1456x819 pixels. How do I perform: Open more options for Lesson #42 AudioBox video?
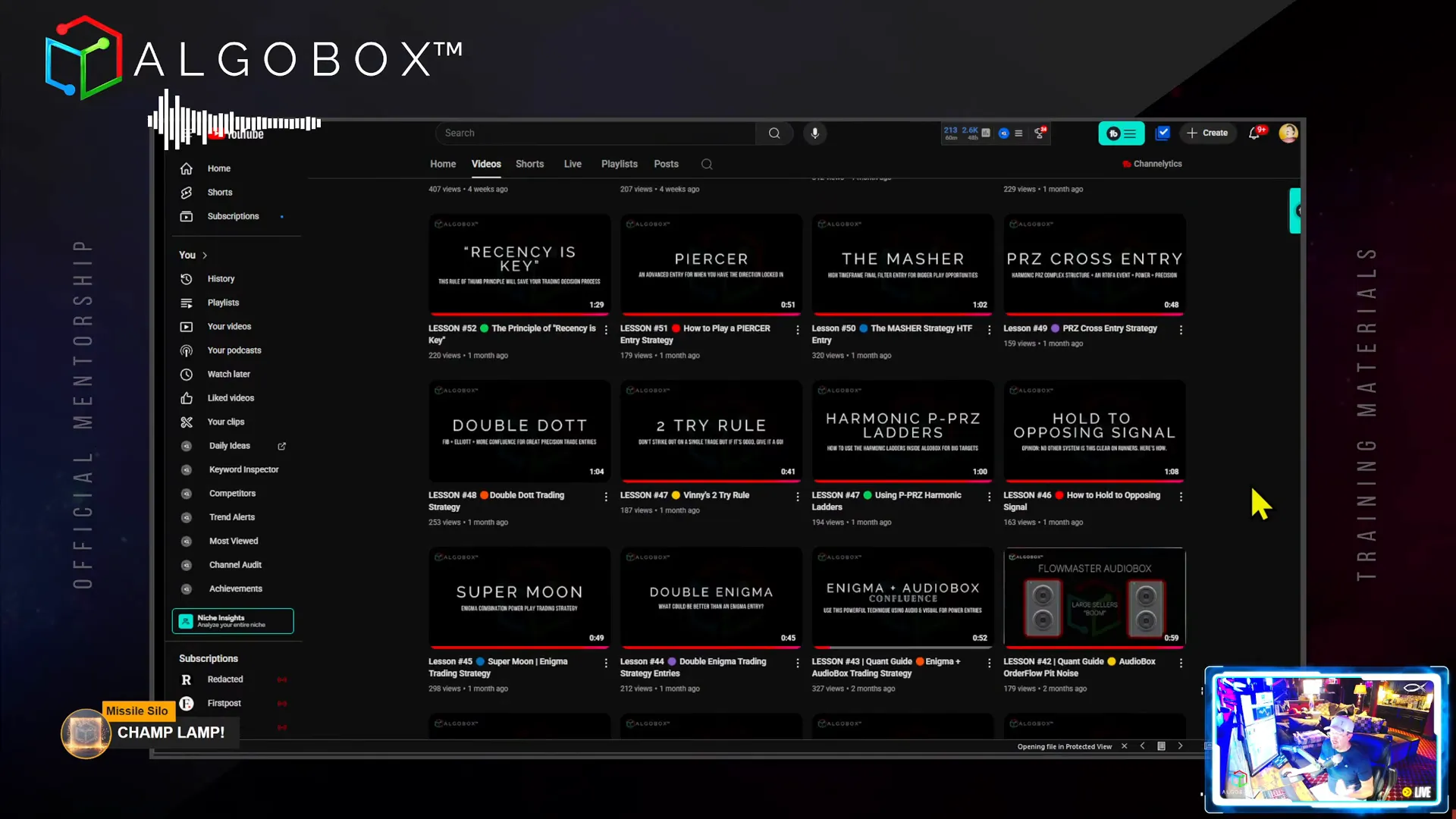pos(1181,663)
